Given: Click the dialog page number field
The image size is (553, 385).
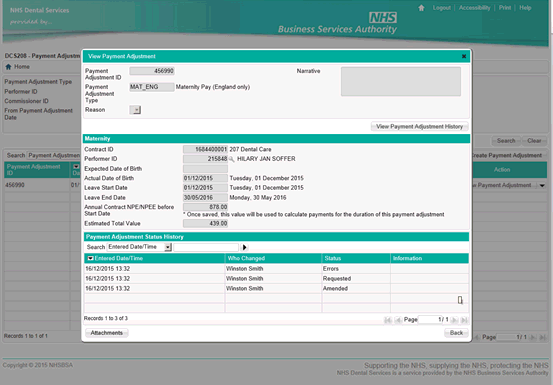Looking at the screenshot, I should pos(430,320).
